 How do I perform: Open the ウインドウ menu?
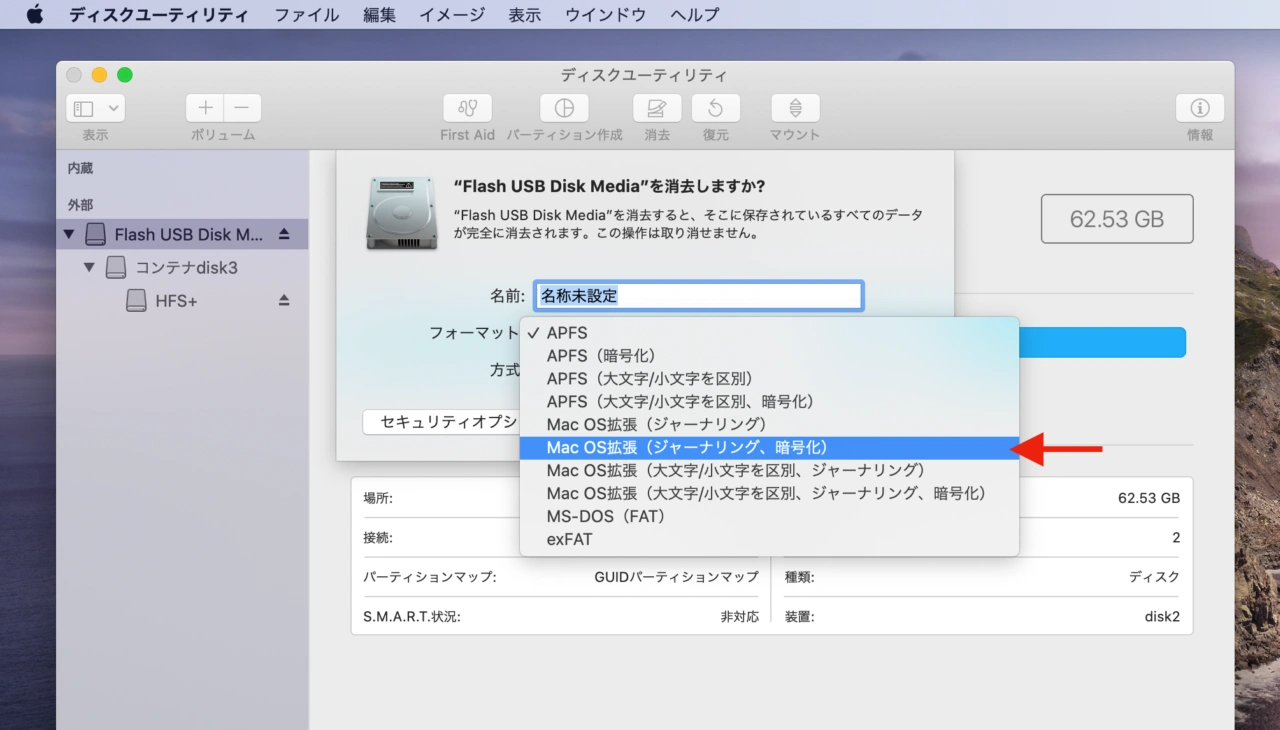(x=606, y=15)
